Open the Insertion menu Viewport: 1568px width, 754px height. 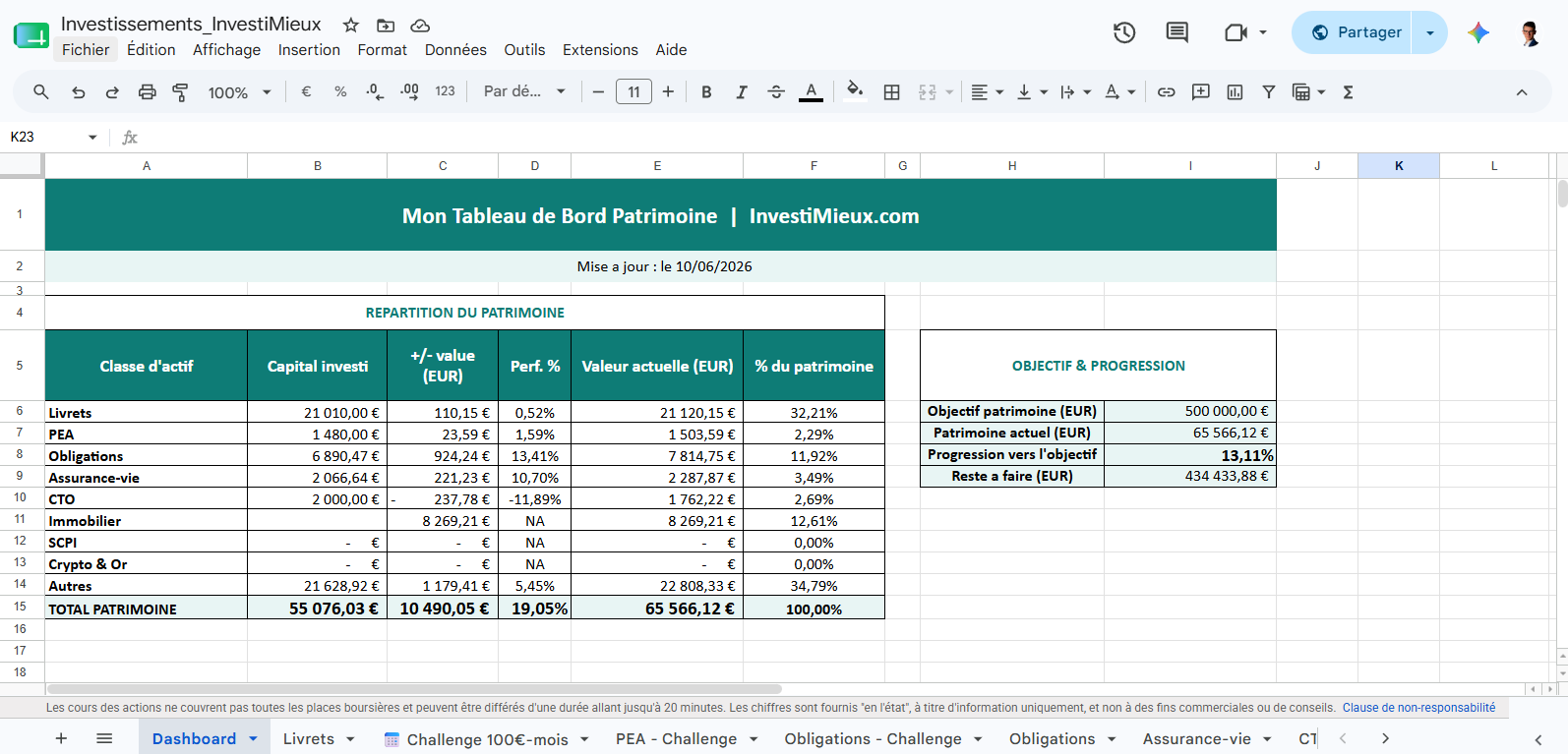coord(309,49)
